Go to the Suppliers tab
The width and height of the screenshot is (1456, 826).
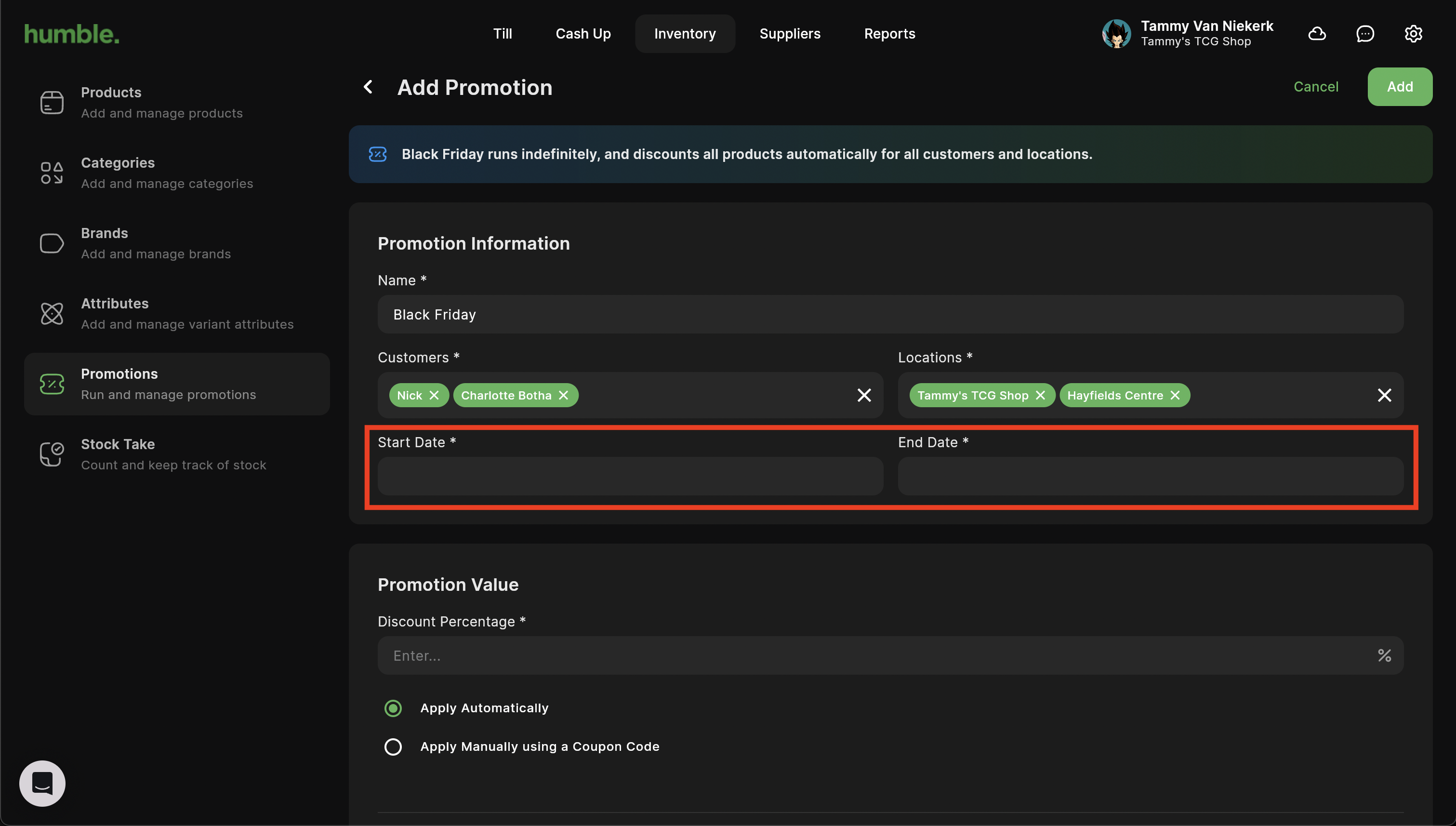coord(790,34)
